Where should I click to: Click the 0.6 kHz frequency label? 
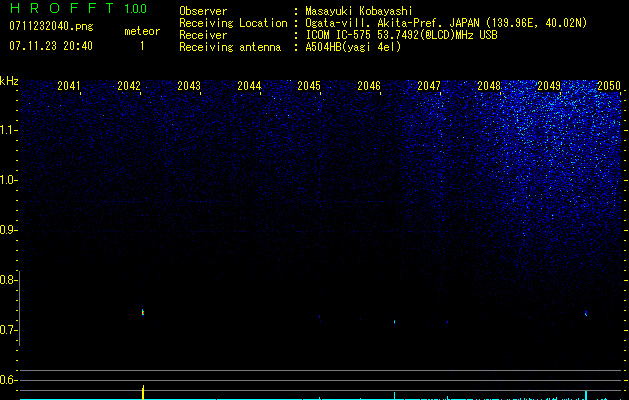8,380
